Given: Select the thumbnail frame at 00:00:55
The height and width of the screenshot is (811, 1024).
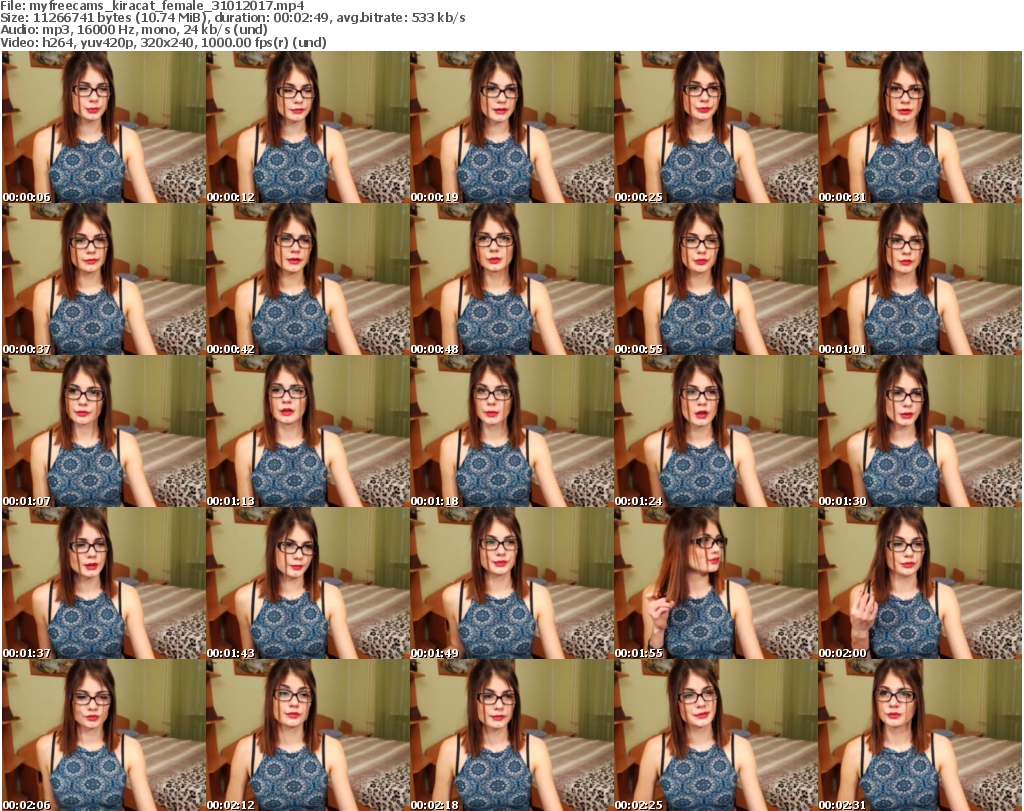Looking at the screenshot, I should (715, 279).
